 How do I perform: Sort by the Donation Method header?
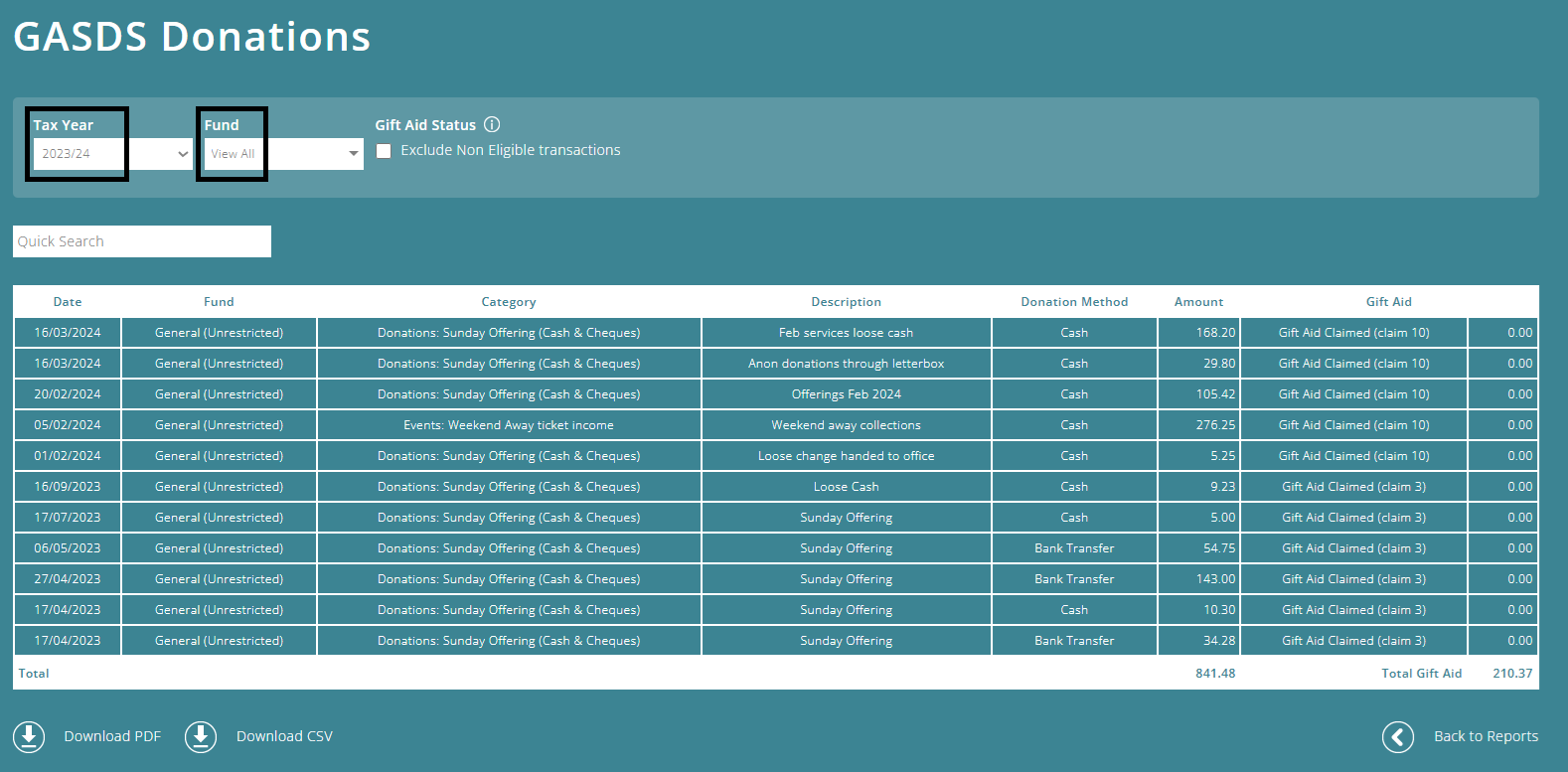[x=1074, y=302]
